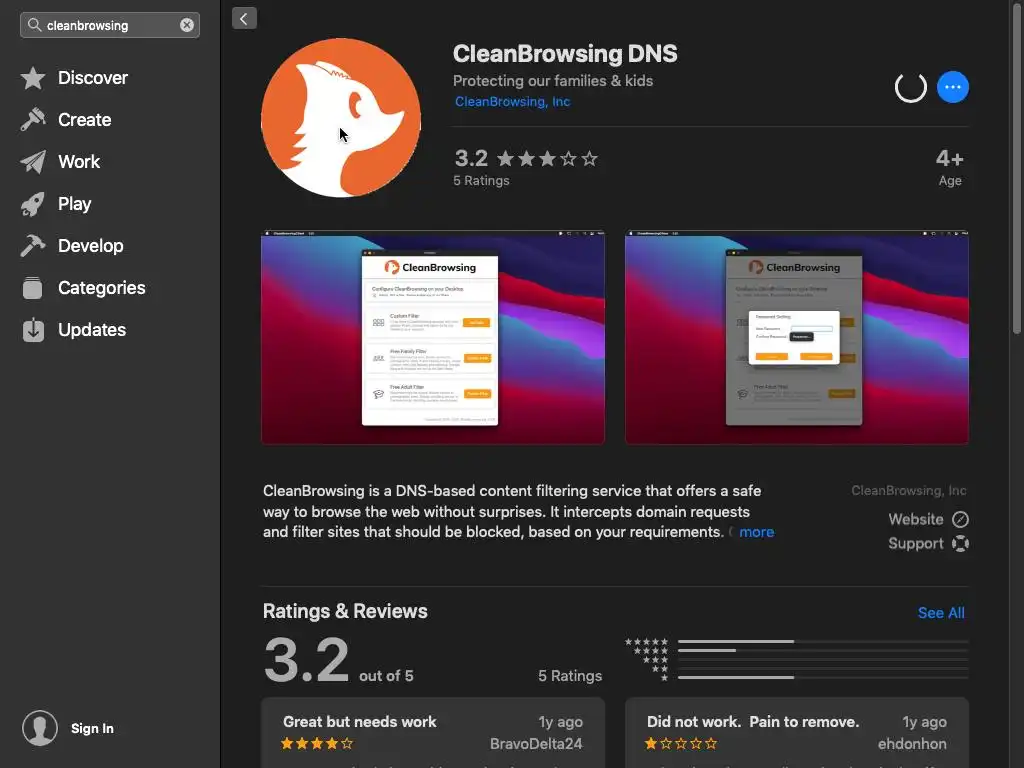Click the magnifying glass search icon
This screenshot has height=768, width=1024.
pos(35,25)
